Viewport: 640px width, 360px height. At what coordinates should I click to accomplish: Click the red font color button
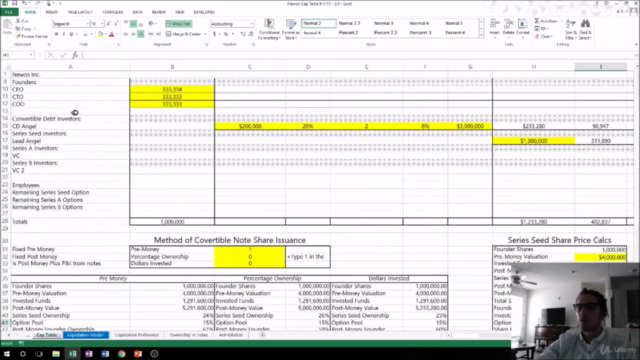pos(111,34)
